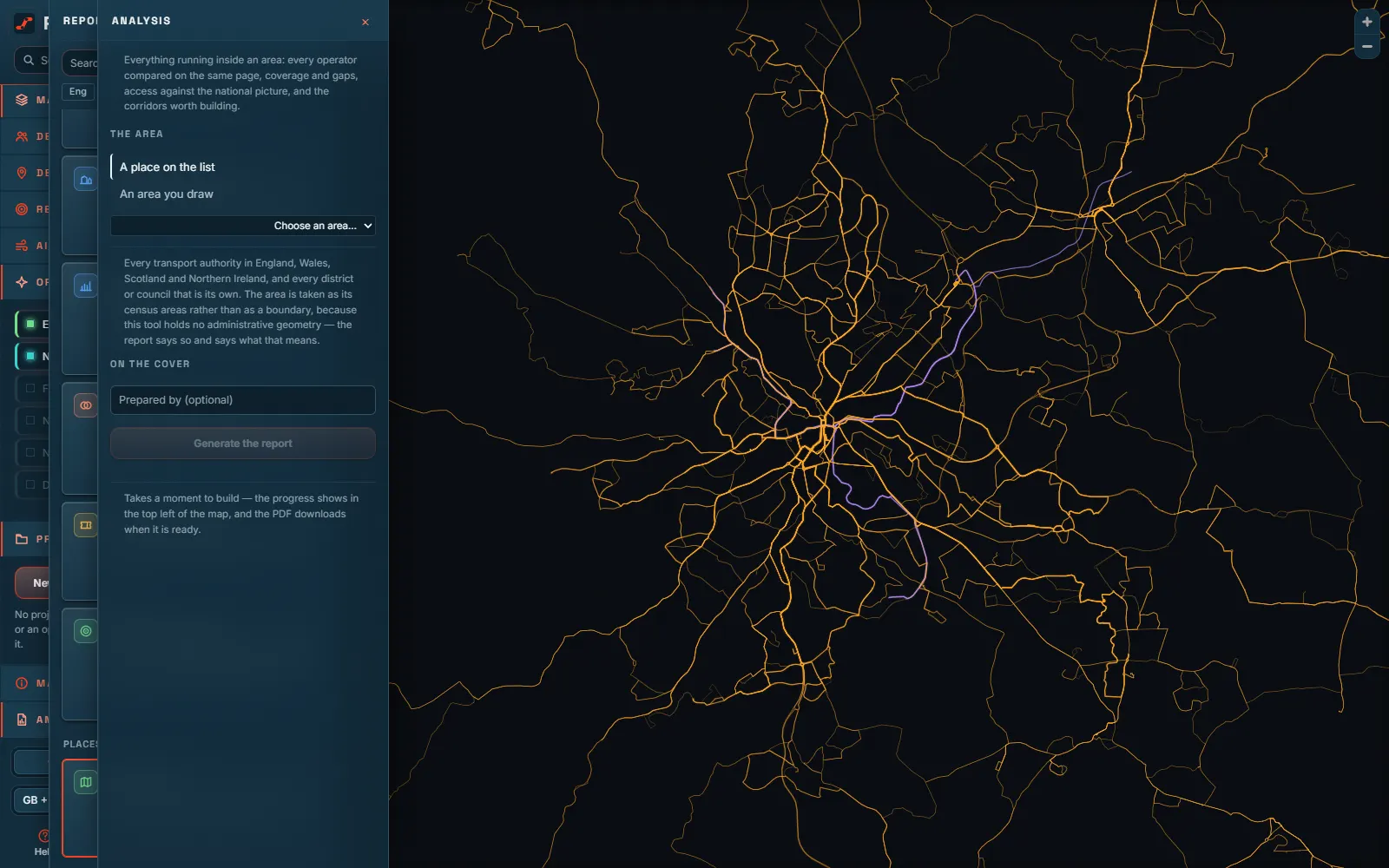Click the 'Eng' filter chip in Reports

tap(78, 91)
